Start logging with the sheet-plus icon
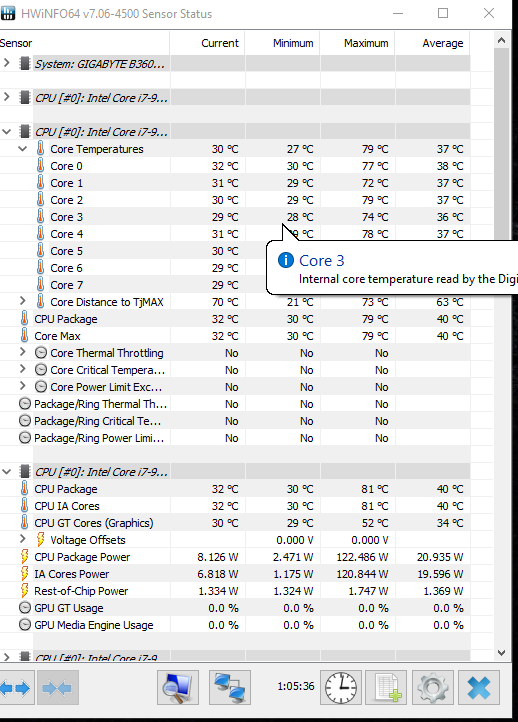 pyautogui.click(x=386, y=687)
